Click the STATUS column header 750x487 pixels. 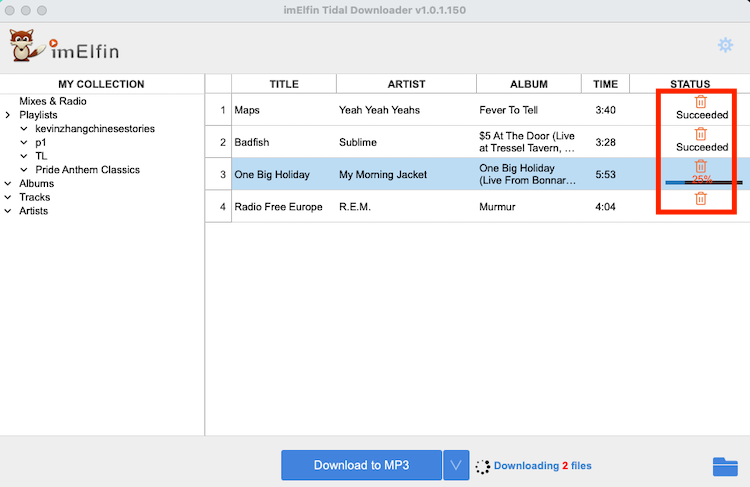point(690,84)
